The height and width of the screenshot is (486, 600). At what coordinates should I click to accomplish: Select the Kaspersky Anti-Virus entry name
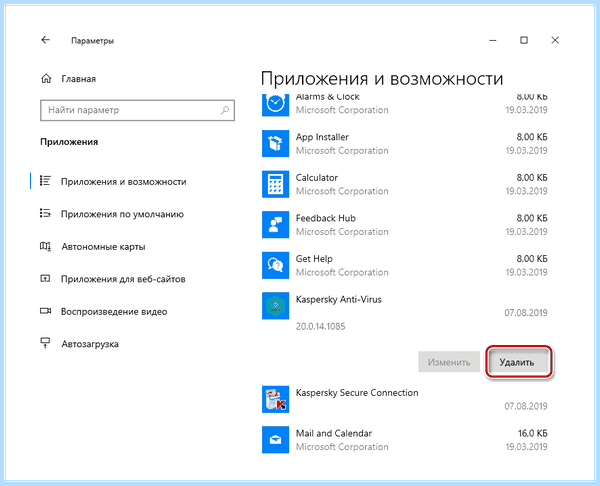(x=339, y=299)
